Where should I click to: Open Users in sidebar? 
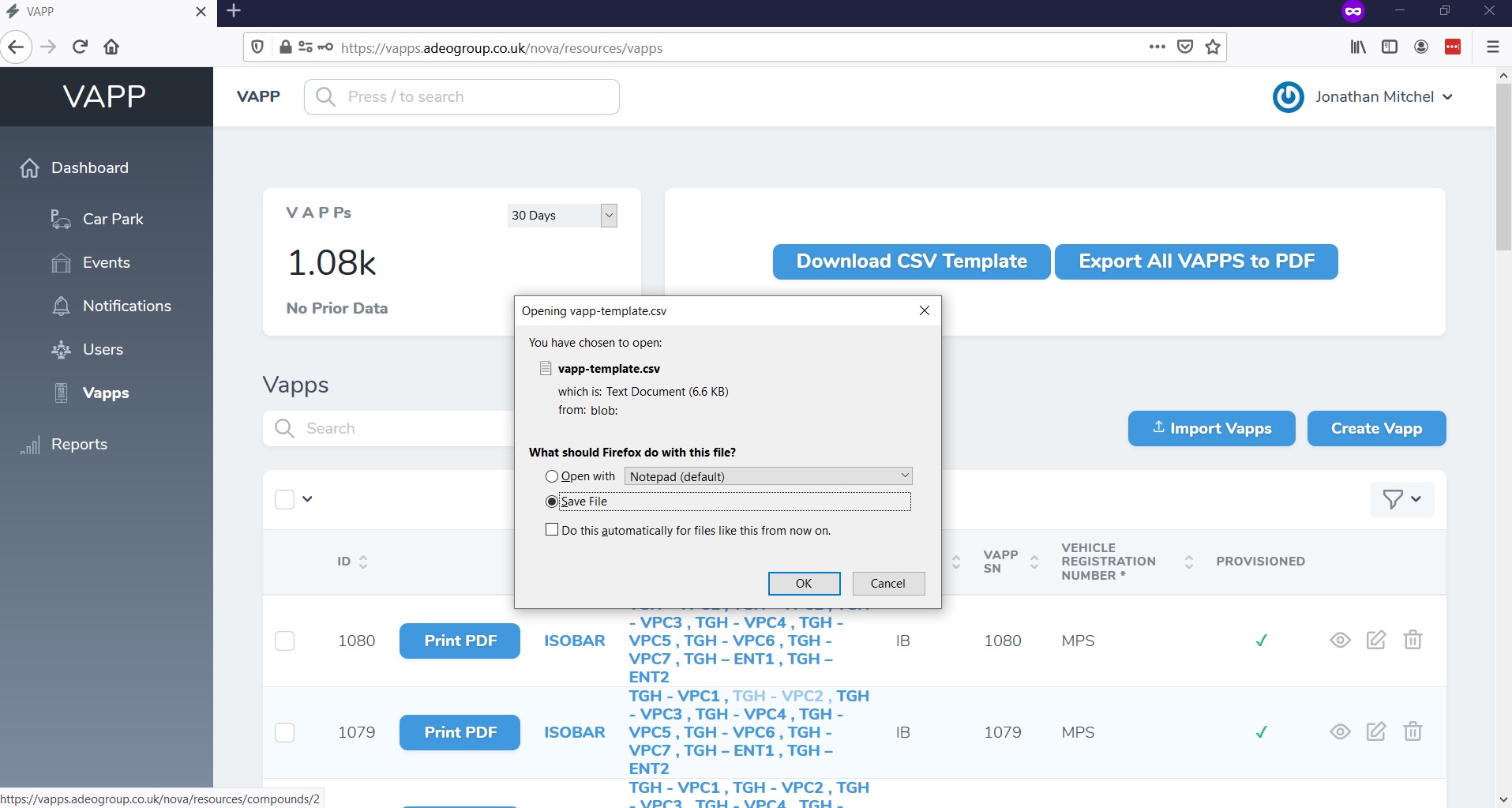pos(103,349)
